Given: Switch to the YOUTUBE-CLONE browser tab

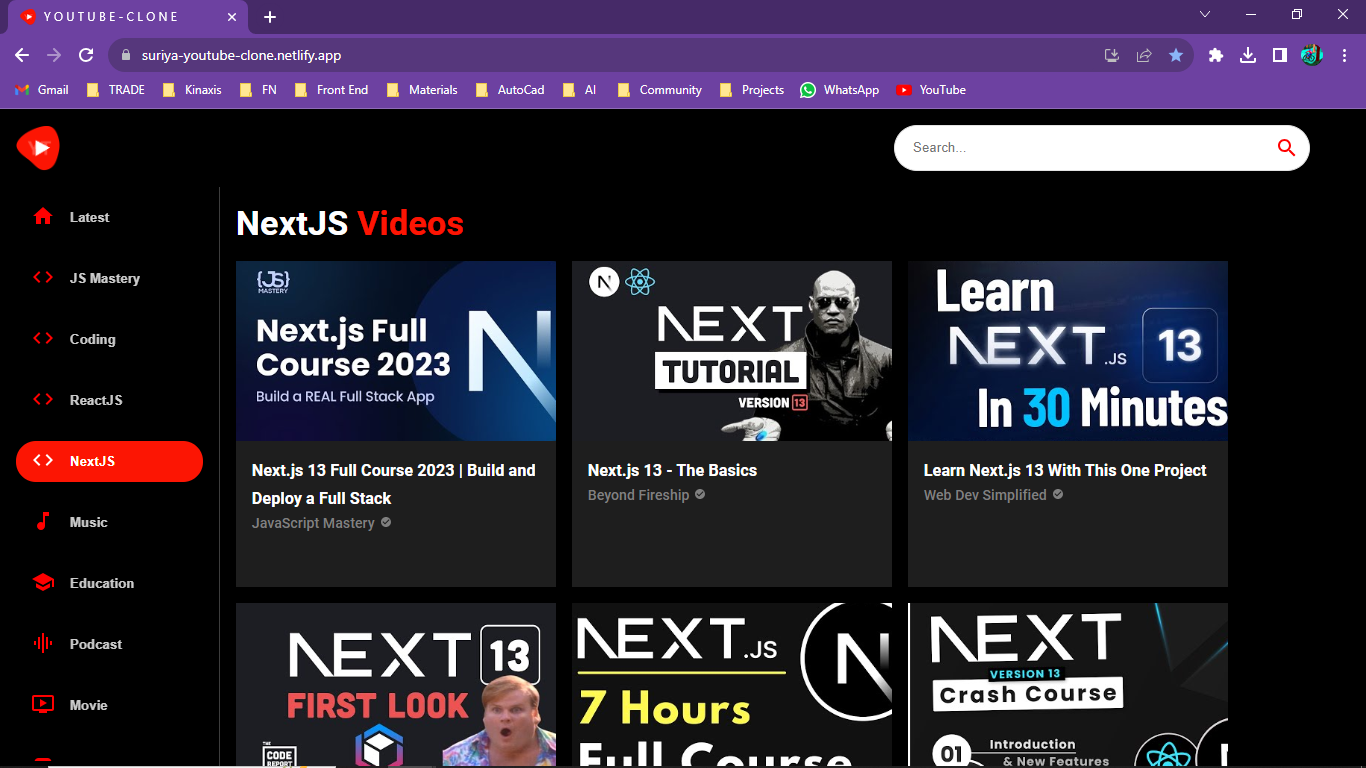Looking at the screenshot, I should click(x=128, y=17).
